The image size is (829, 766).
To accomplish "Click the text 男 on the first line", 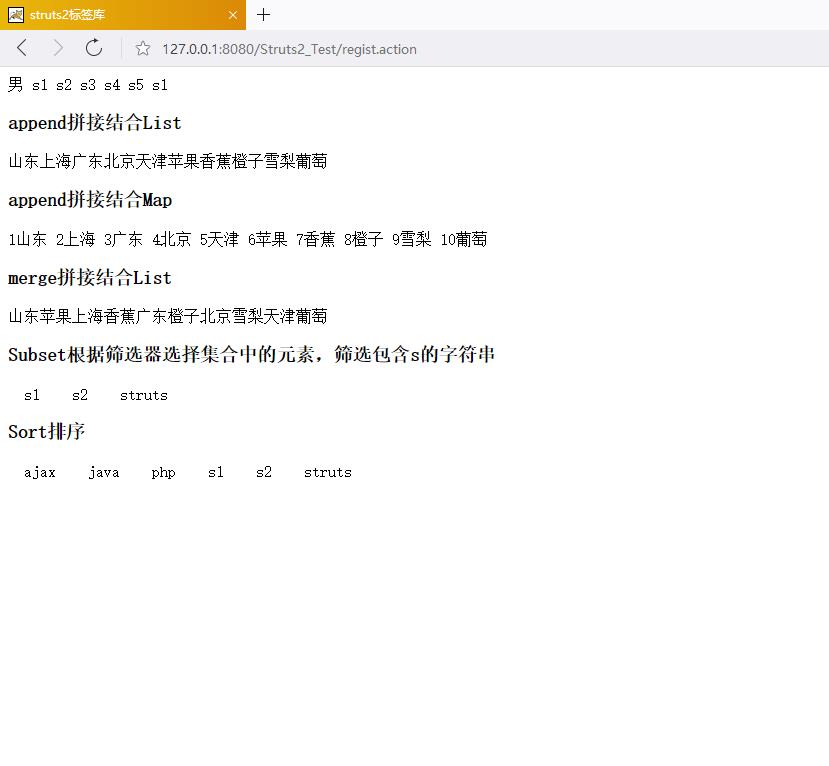I will tap(15, 85).
